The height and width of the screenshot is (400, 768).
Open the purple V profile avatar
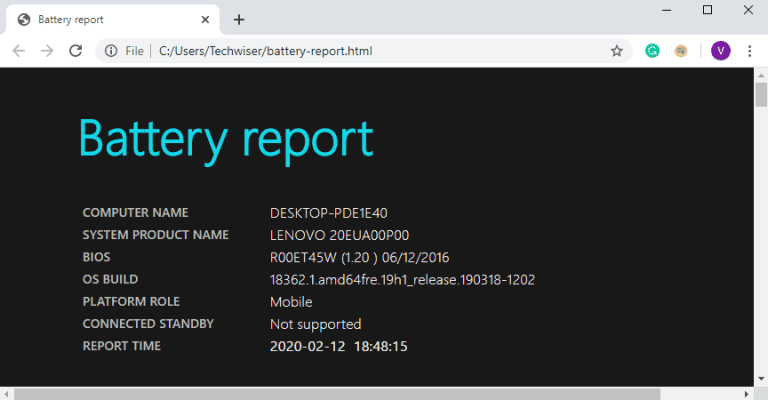click(x=721, y=51)
